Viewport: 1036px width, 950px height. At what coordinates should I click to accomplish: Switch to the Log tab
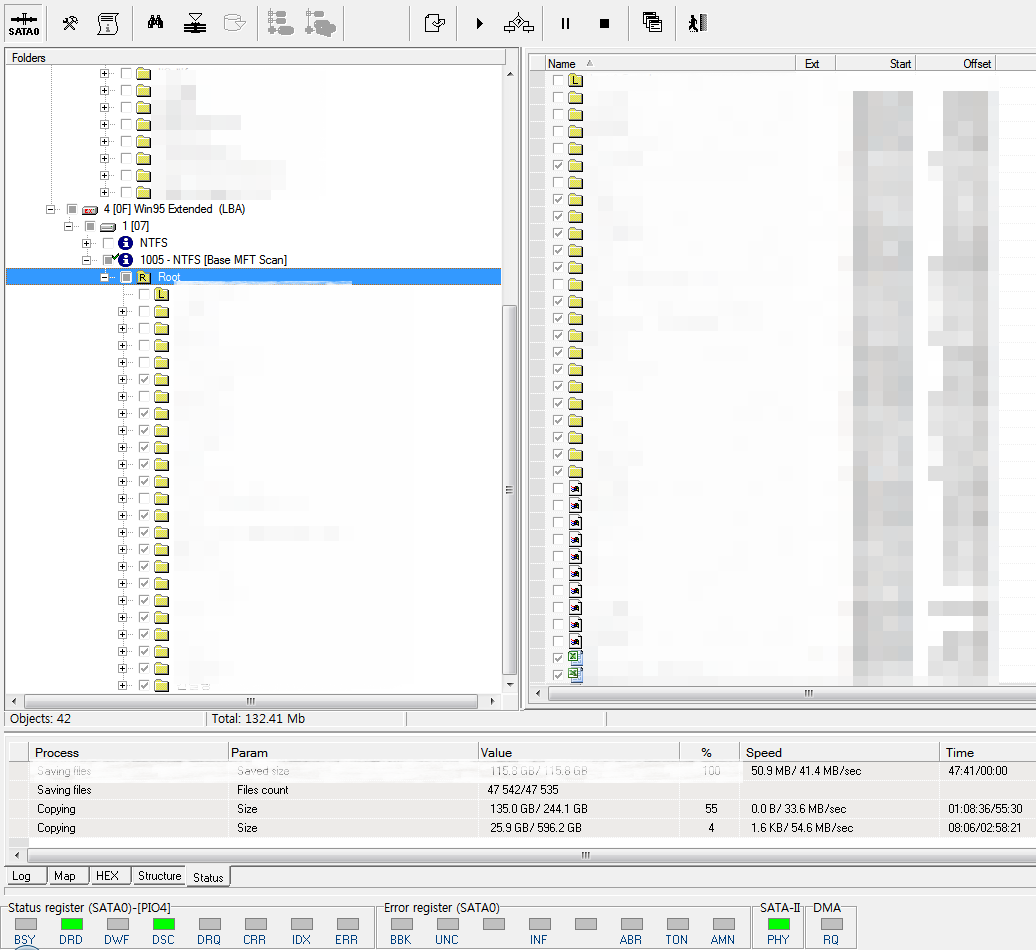(22, 876)
